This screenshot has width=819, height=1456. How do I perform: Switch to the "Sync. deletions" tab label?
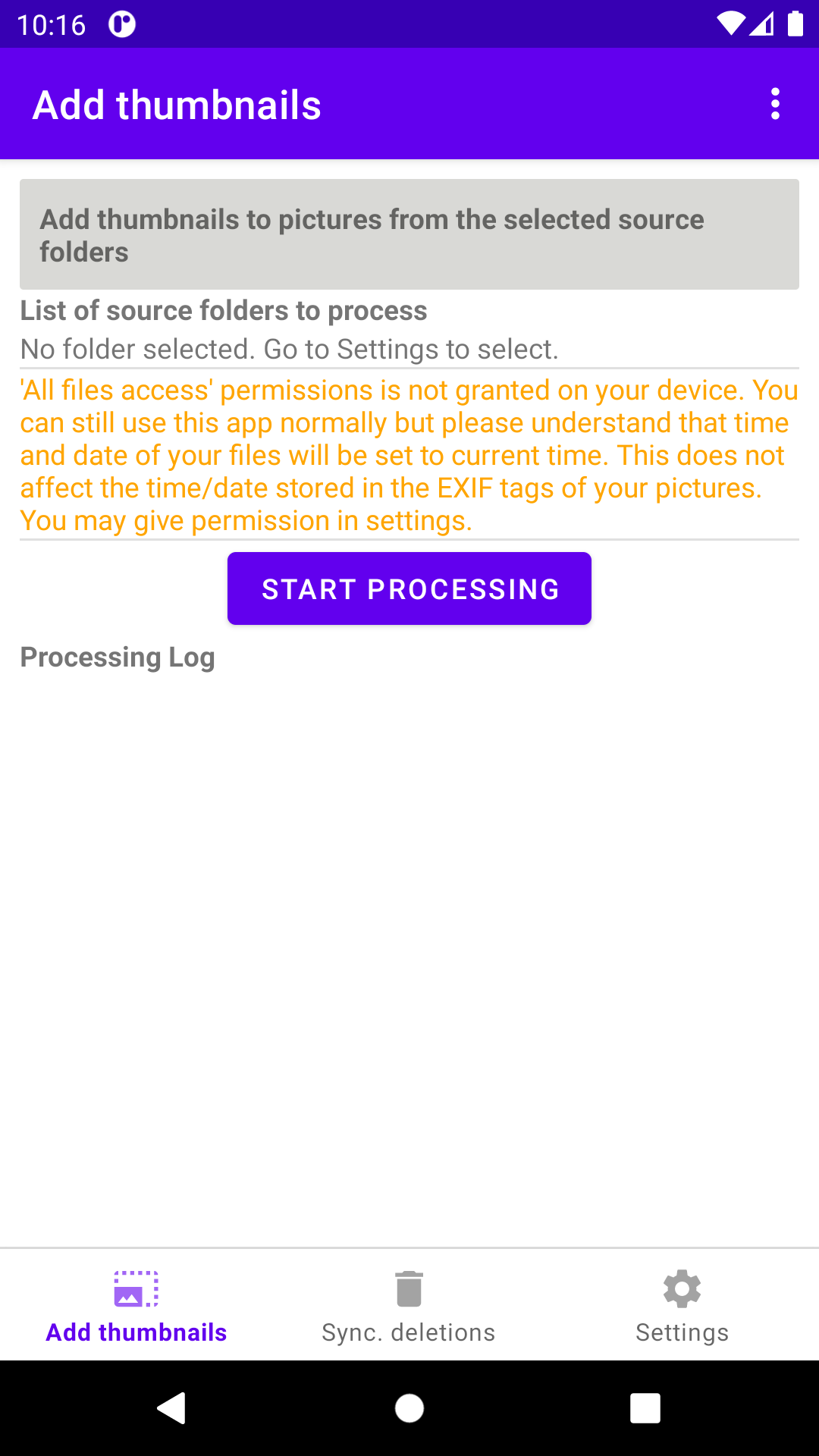[x=409, y=1332]
